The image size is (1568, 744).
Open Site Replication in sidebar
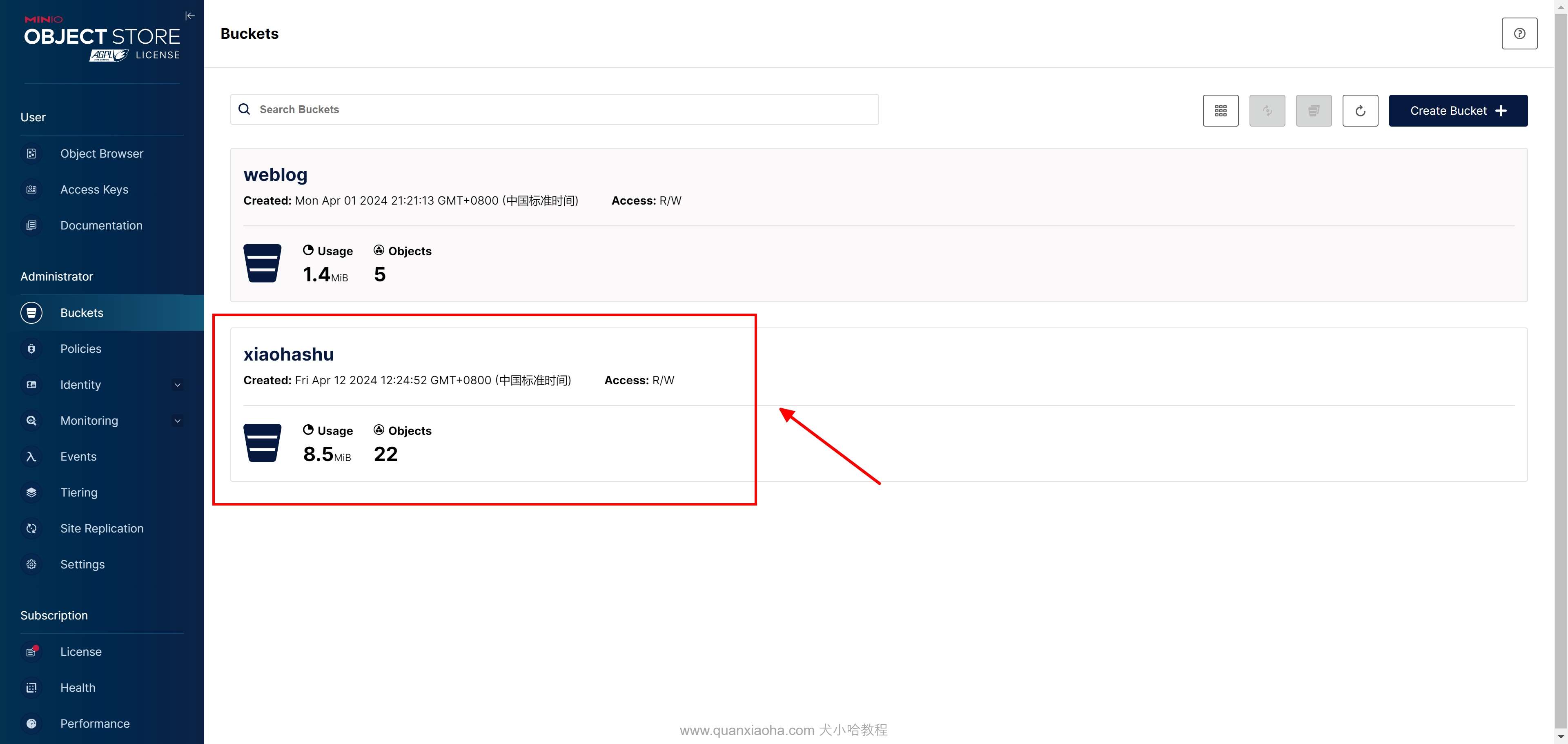click(x=102, y=528)
